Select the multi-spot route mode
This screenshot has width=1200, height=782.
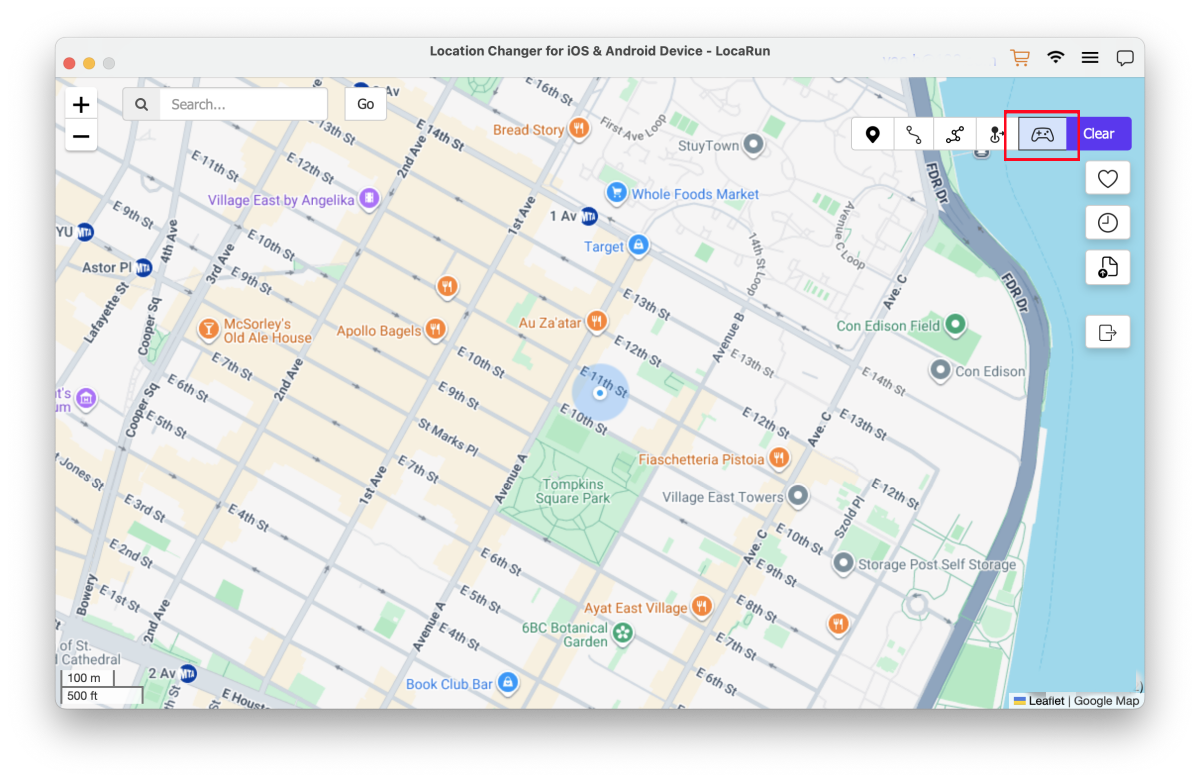click(x=955, y=134)
